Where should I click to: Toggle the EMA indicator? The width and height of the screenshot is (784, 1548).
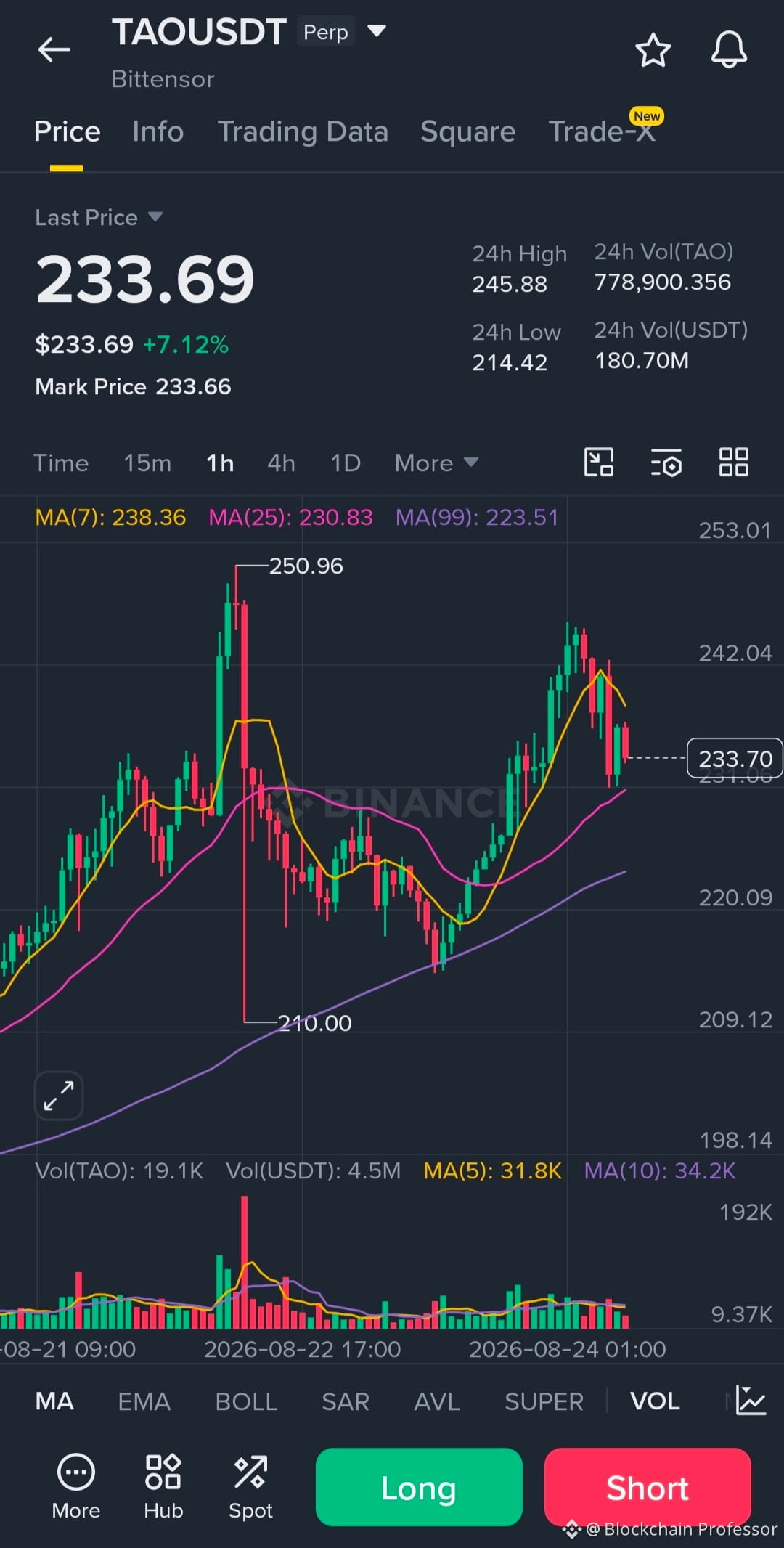coord(144,1401)
